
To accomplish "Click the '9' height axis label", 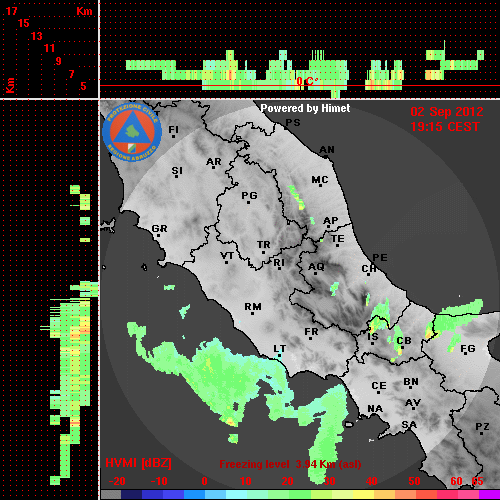I will point(59,61).
